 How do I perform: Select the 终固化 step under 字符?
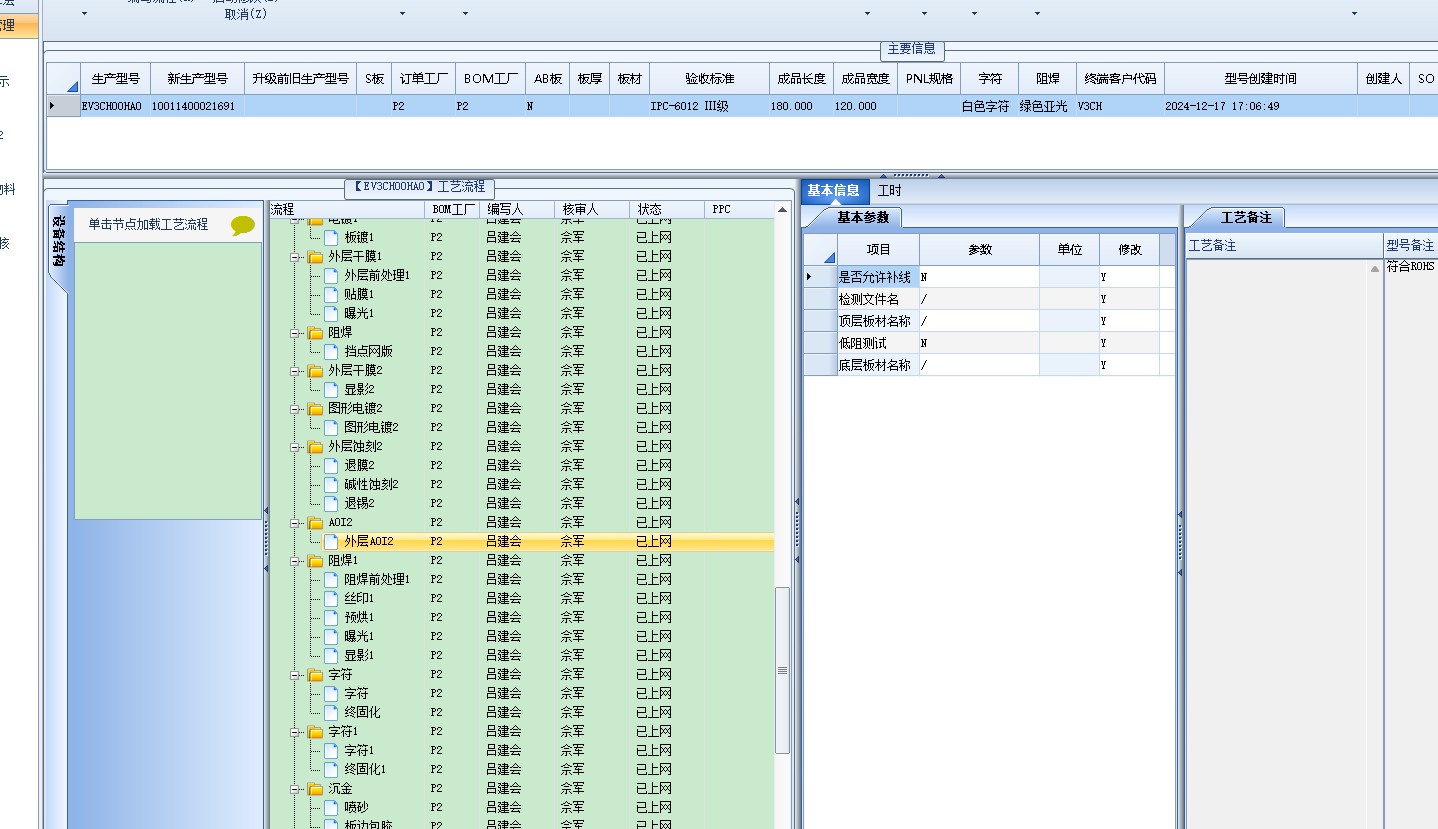362,713
